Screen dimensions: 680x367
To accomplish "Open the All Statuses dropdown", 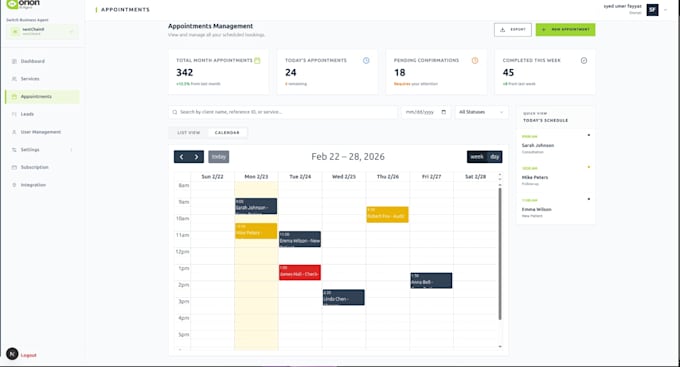I will tap(481, 112).
